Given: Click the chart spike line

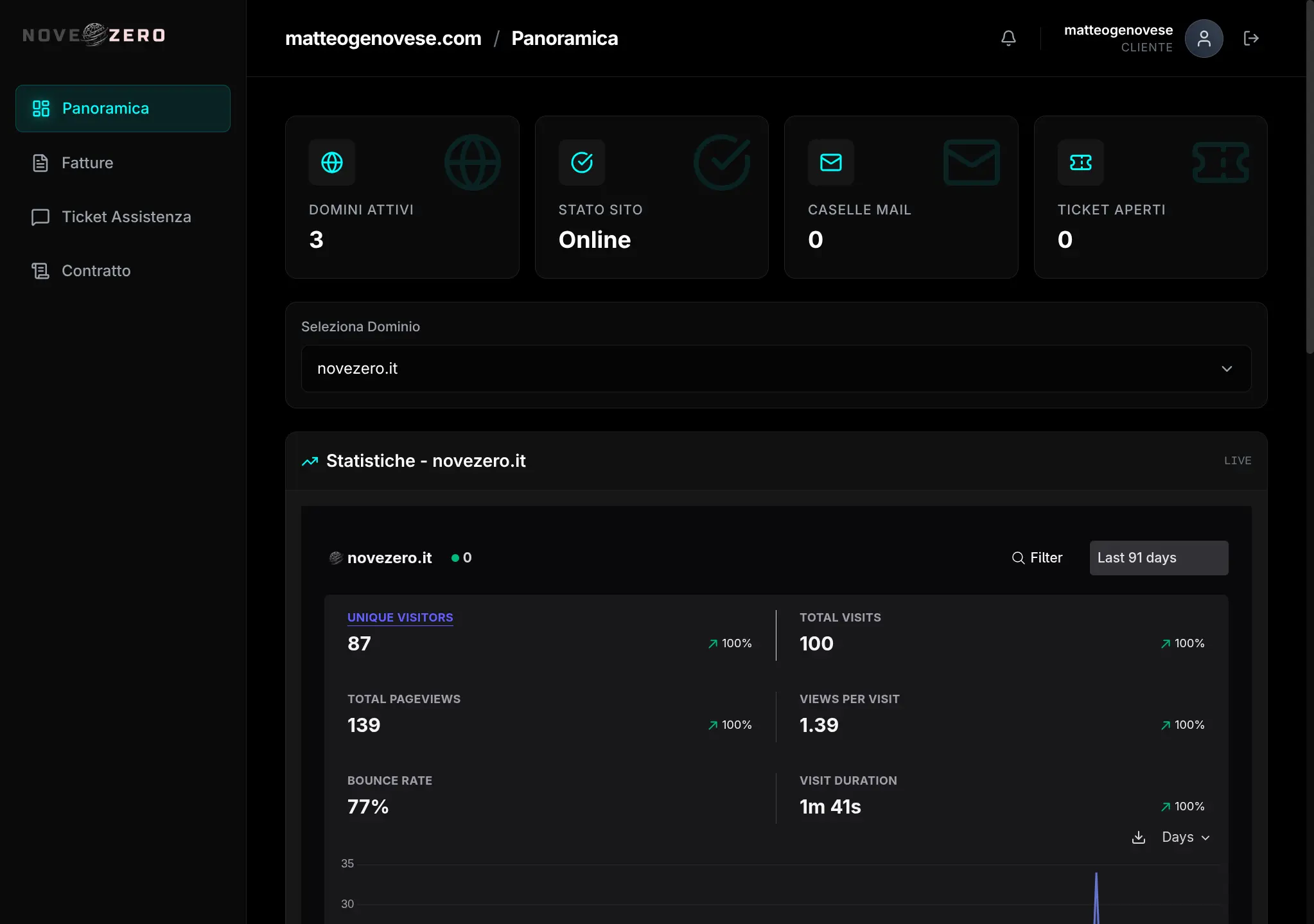Looking at the screenshot, I should [1096, 898].
